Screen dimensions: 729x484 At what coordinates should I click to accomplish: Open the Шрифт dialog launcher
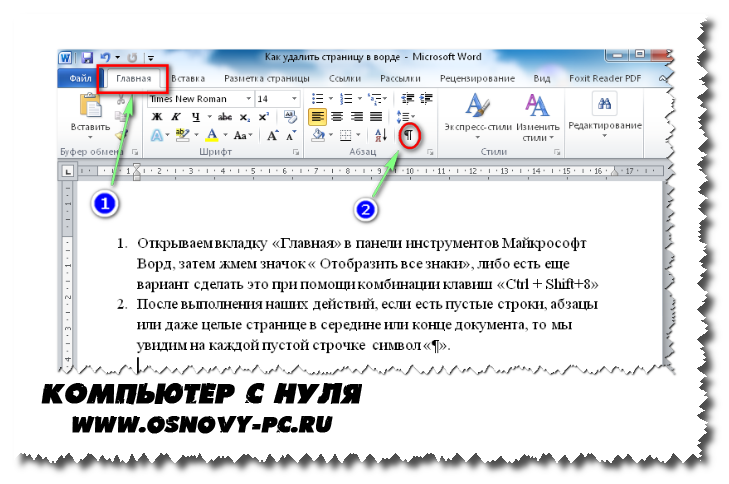pyautogui.click(x=295, y=152)
